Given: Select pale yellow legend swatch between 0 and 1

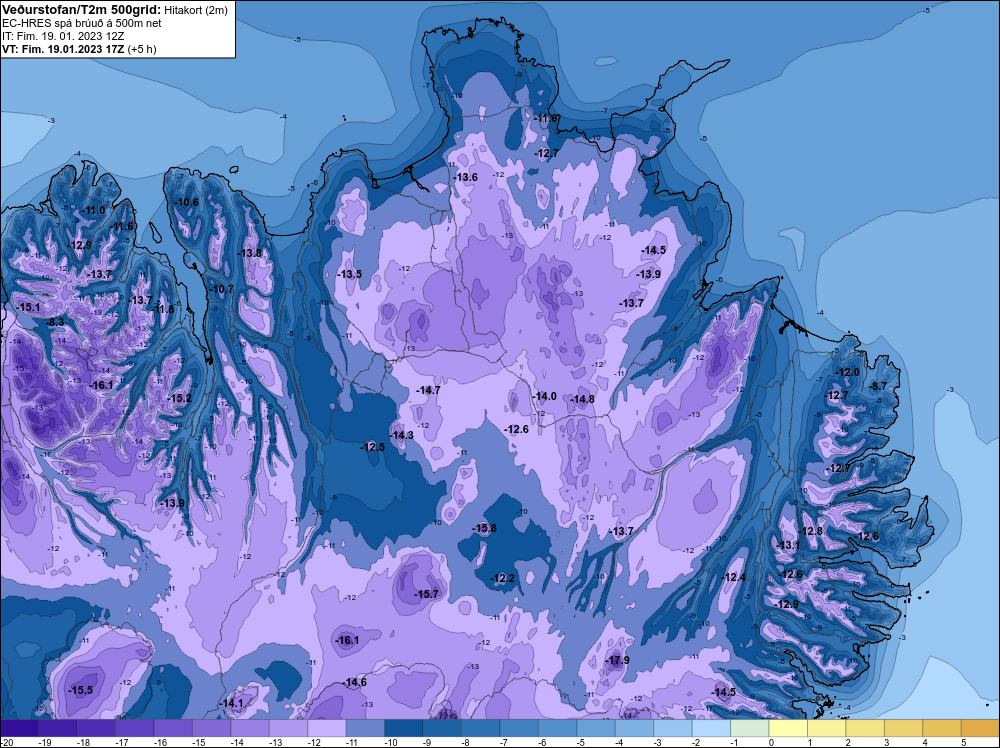Looking at the screenshot, I should tap(788, 728).
